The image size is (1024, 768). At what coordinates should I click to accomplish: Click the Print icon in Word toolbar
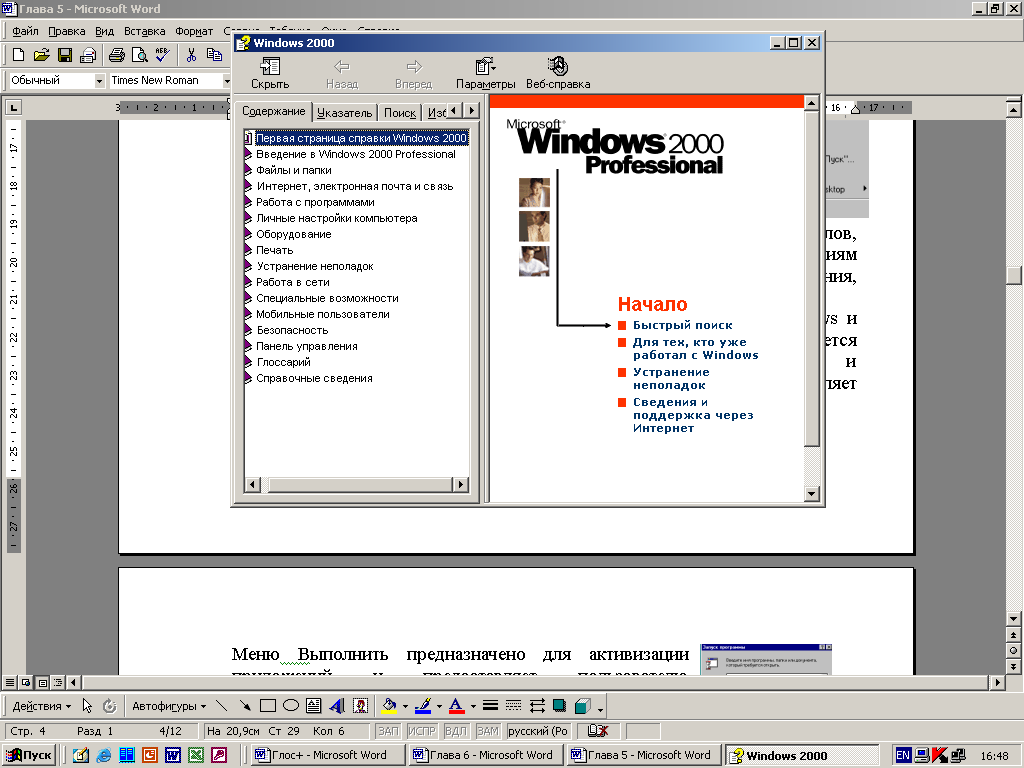(x=117, y=56)
